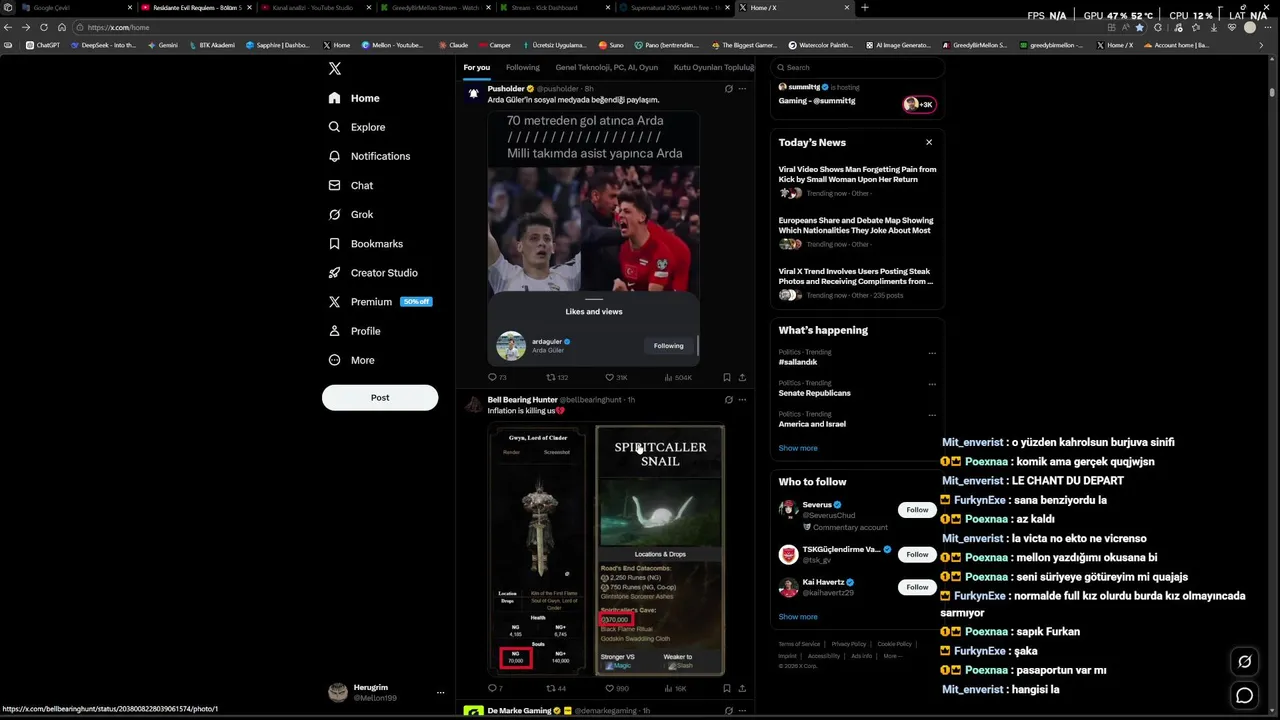This screenshot has height=720, width=1280.
Task: Open a new browser tab
Action: (x=865, y=7)
